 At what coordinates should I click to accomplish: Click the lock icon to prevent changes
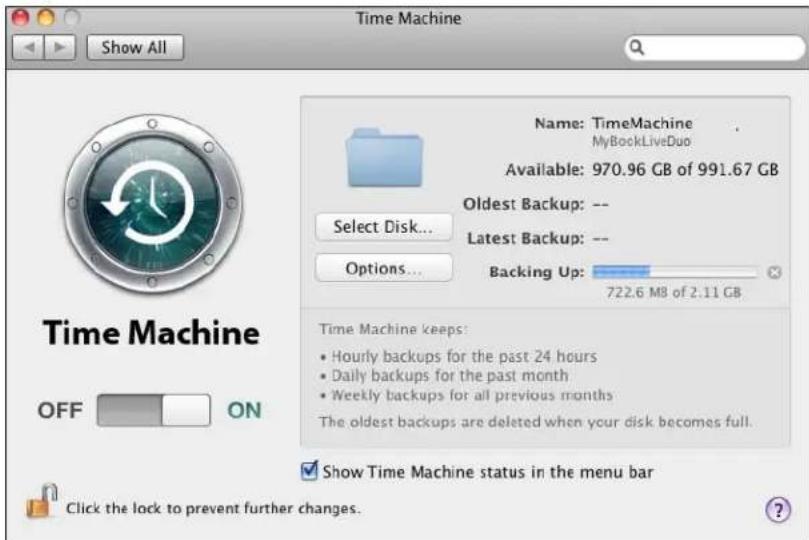click(41, 501)
